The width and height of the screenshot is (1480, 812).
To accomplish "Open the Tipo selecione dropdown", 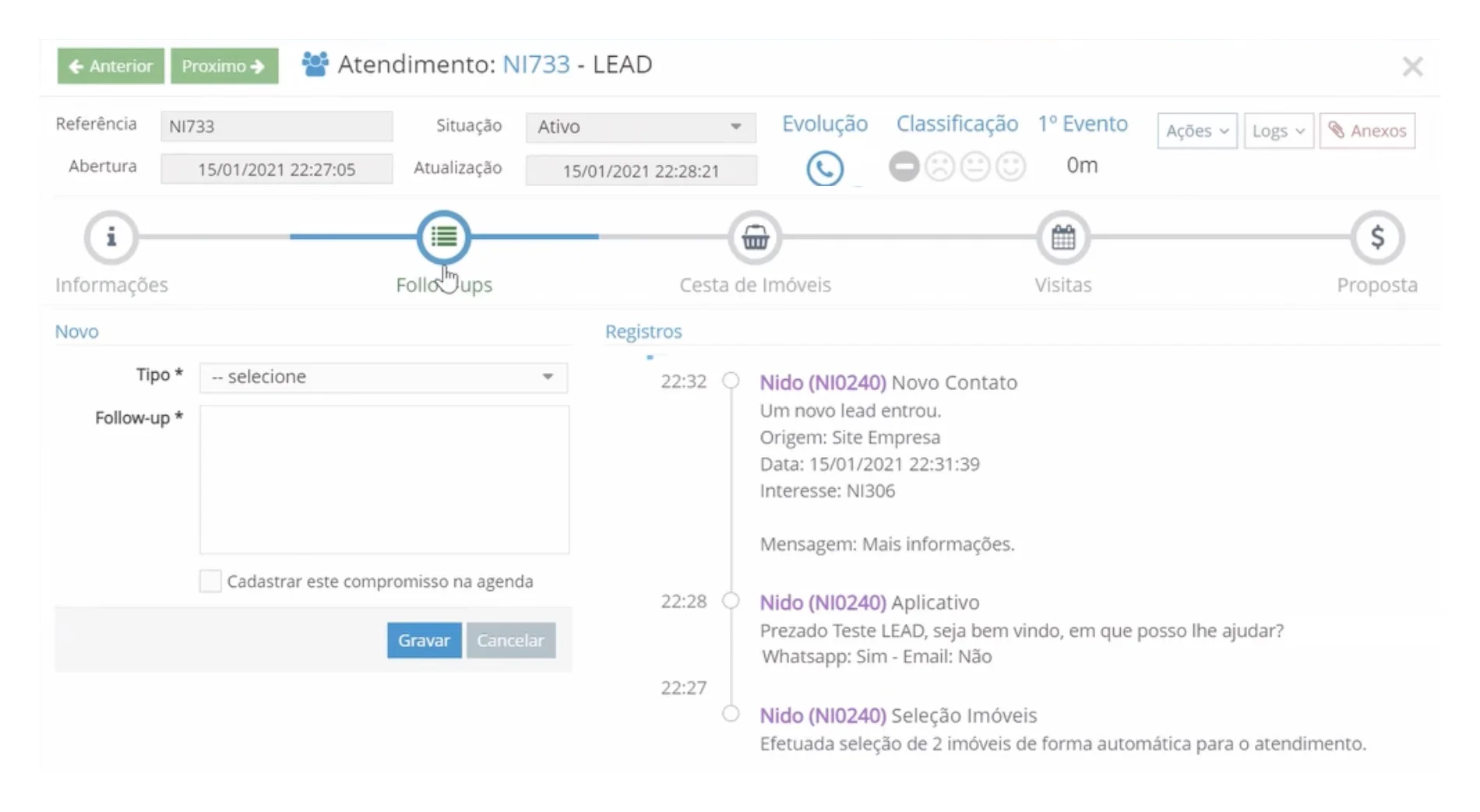I will coord(383,377).
